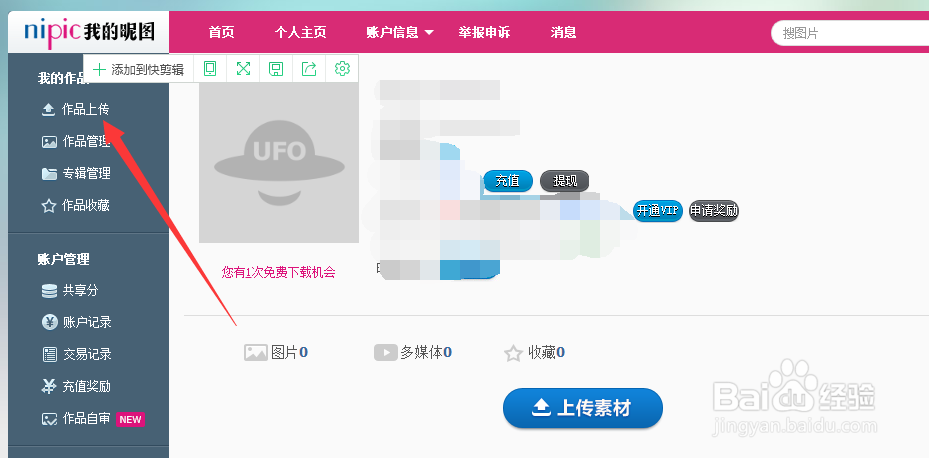Screen dimensions: 929x458
Task: Open the 首页 menu item
Action: (221, 32)
